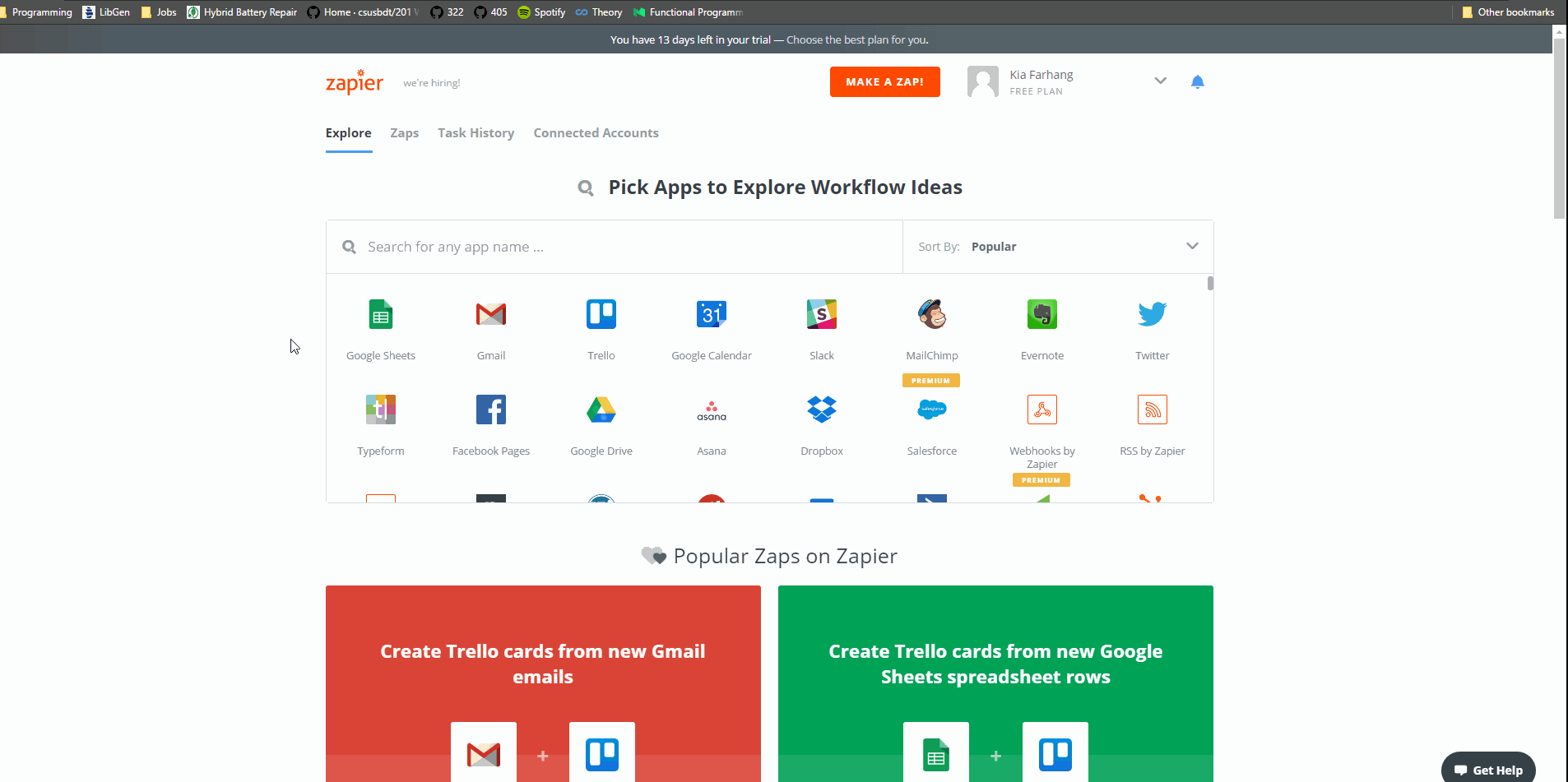Open the Hybrid Battery Repair bookmark
The height and width of the screenshot is (782, 1568).
coord(242,12)
